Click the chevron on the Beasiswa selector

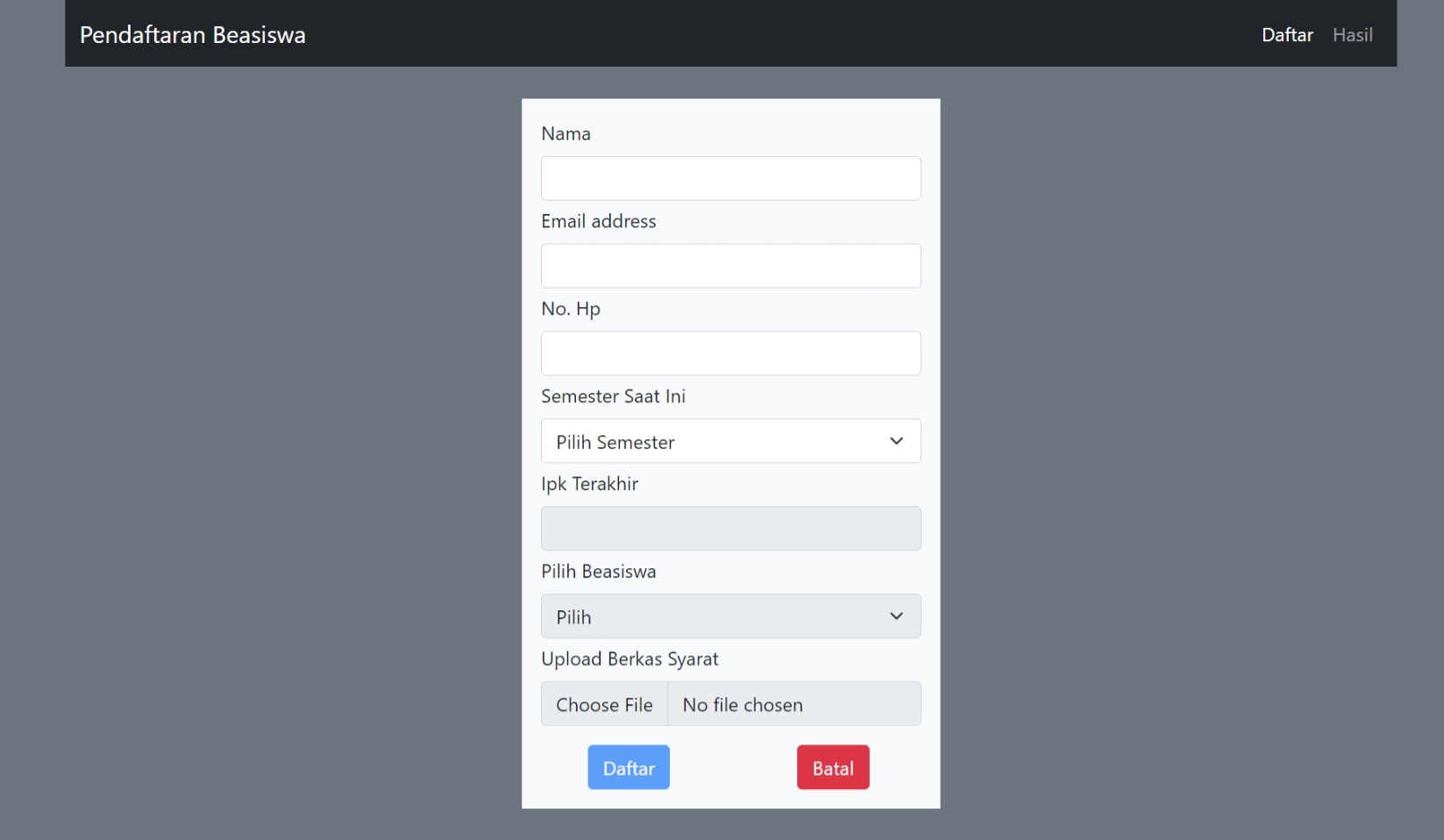coord(896,616)
